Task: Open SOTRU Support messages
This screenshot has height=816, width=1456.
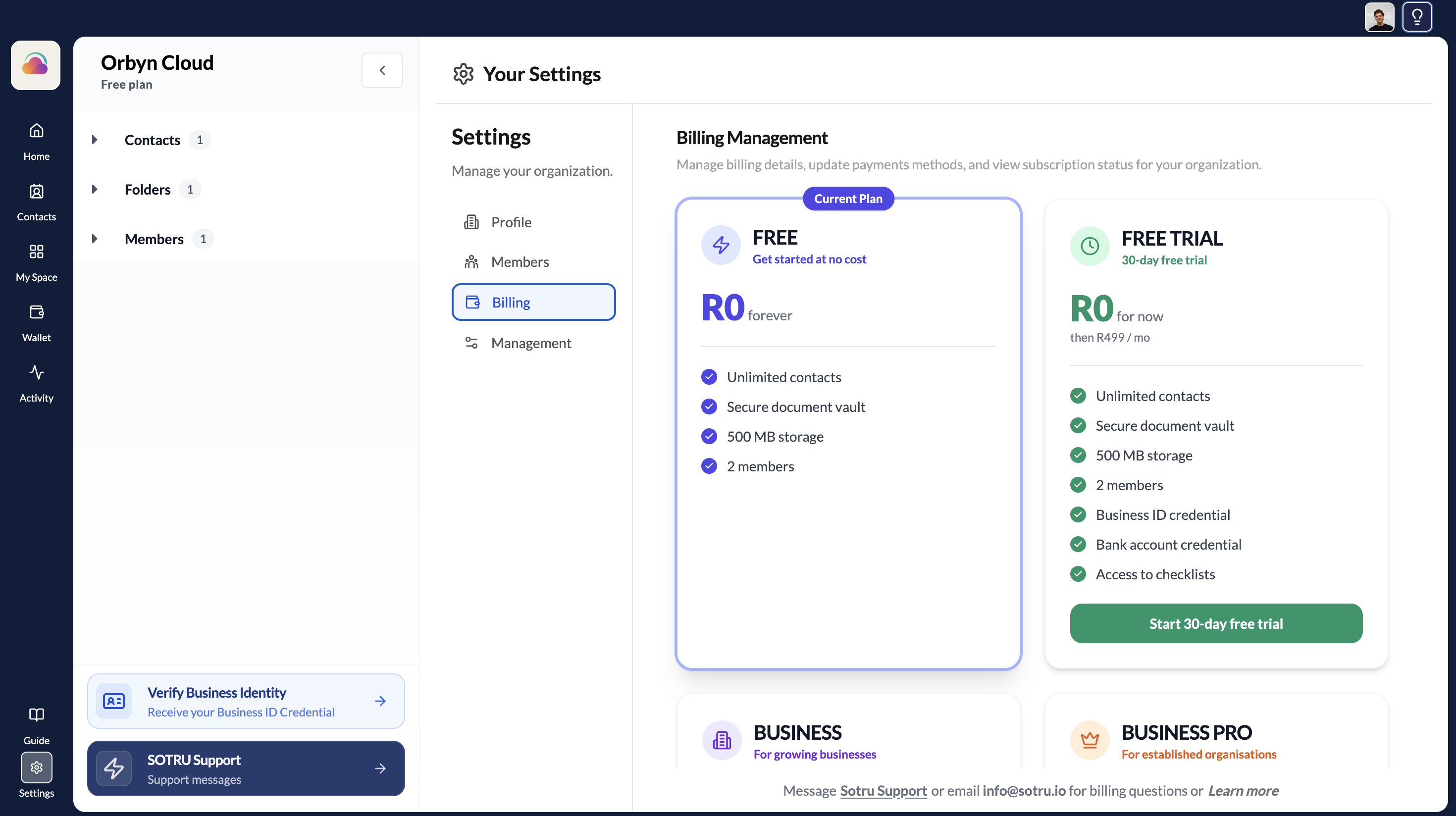Action: [x=246, y=768]
